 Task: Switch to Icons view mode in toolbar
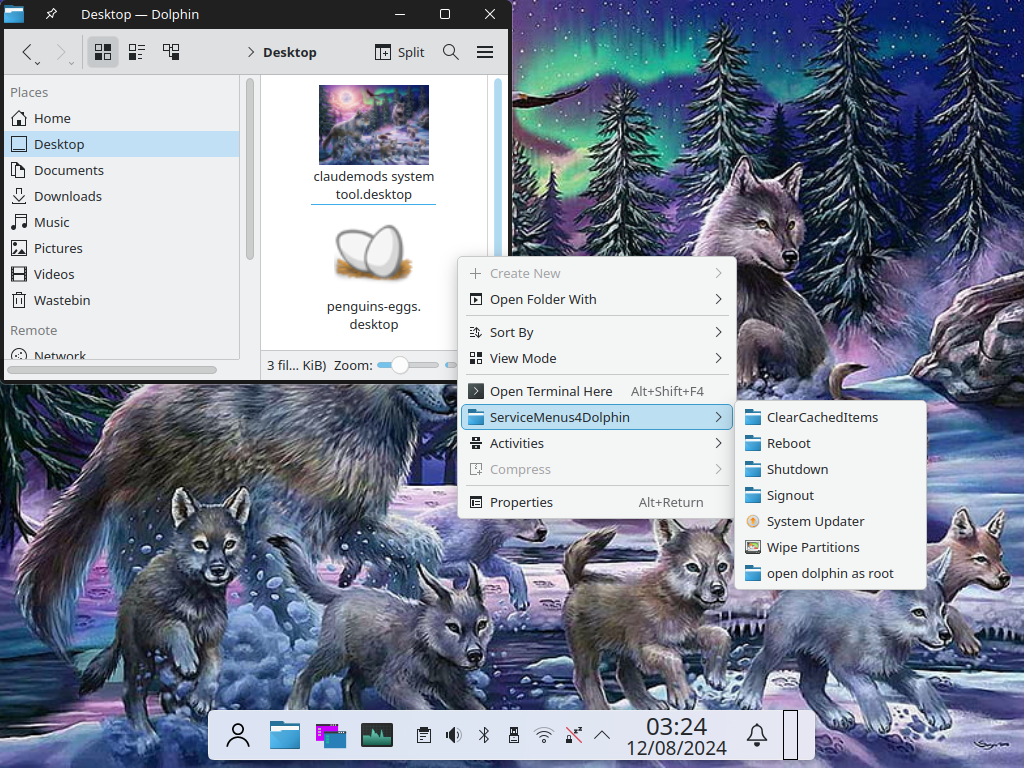pos(103,52)
